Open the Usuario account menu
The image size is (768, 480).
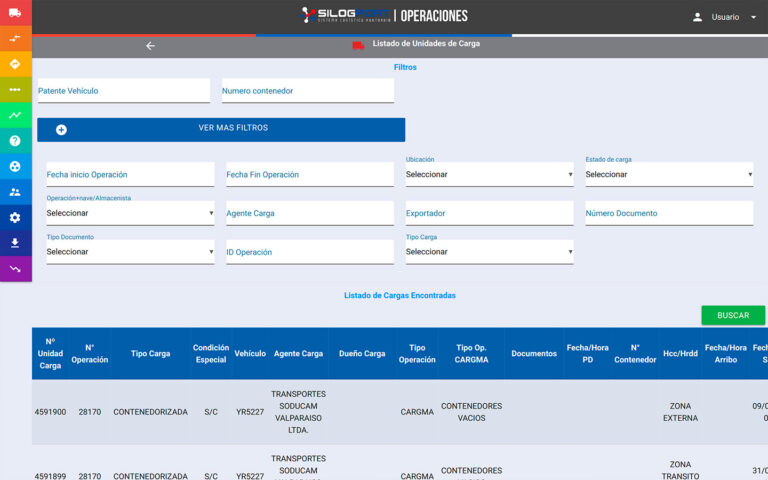pyautogui.click(x=725, y=17)
